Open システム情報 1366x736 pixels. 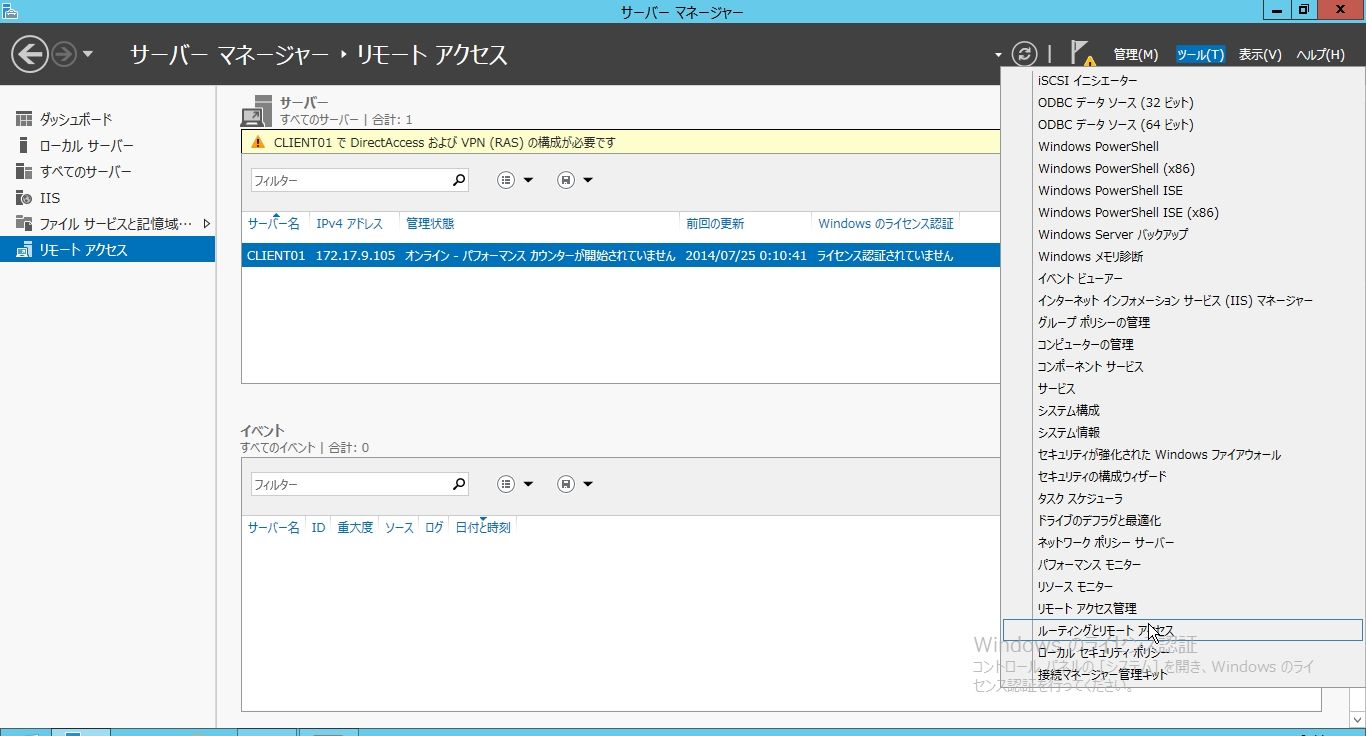1183,433
